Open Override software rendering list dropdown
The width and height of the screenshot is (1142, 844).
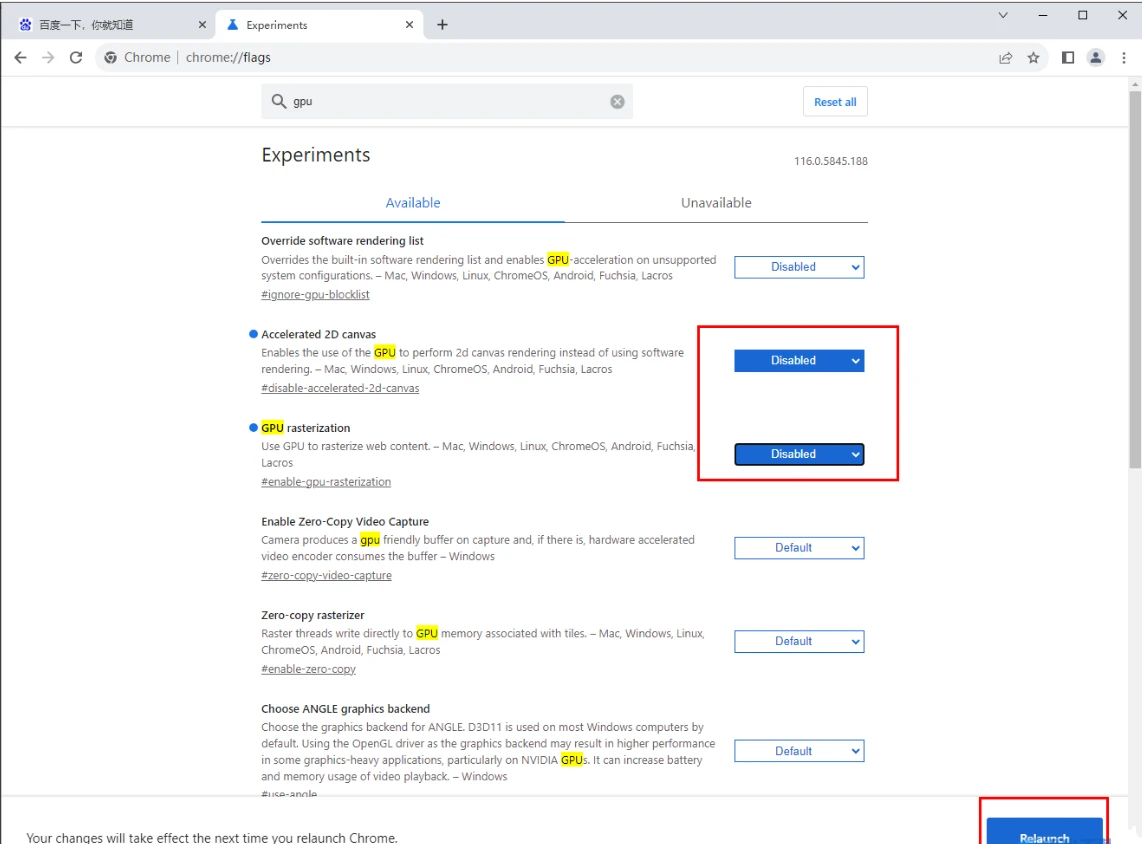pos(799,267)
